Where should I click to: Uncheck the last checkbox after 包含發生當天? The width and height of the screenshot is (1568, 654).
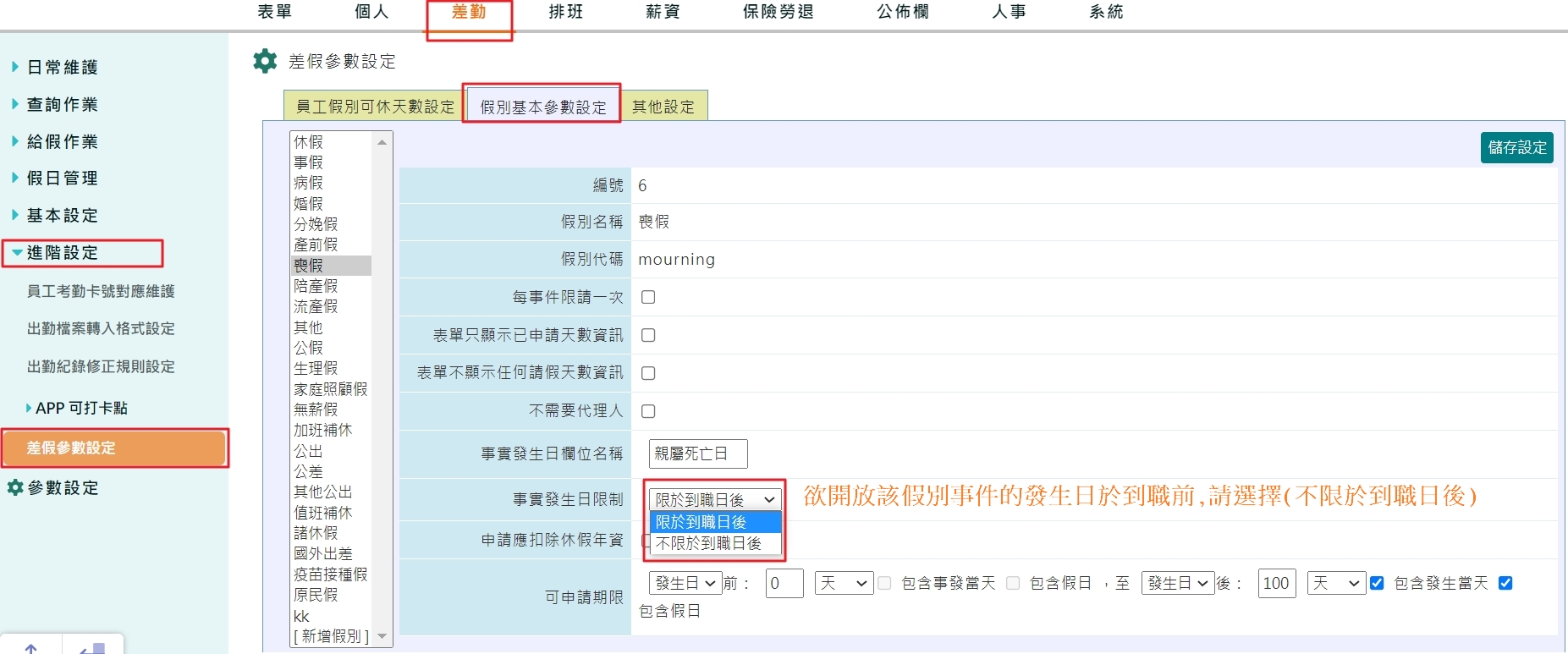point(1505,583)
